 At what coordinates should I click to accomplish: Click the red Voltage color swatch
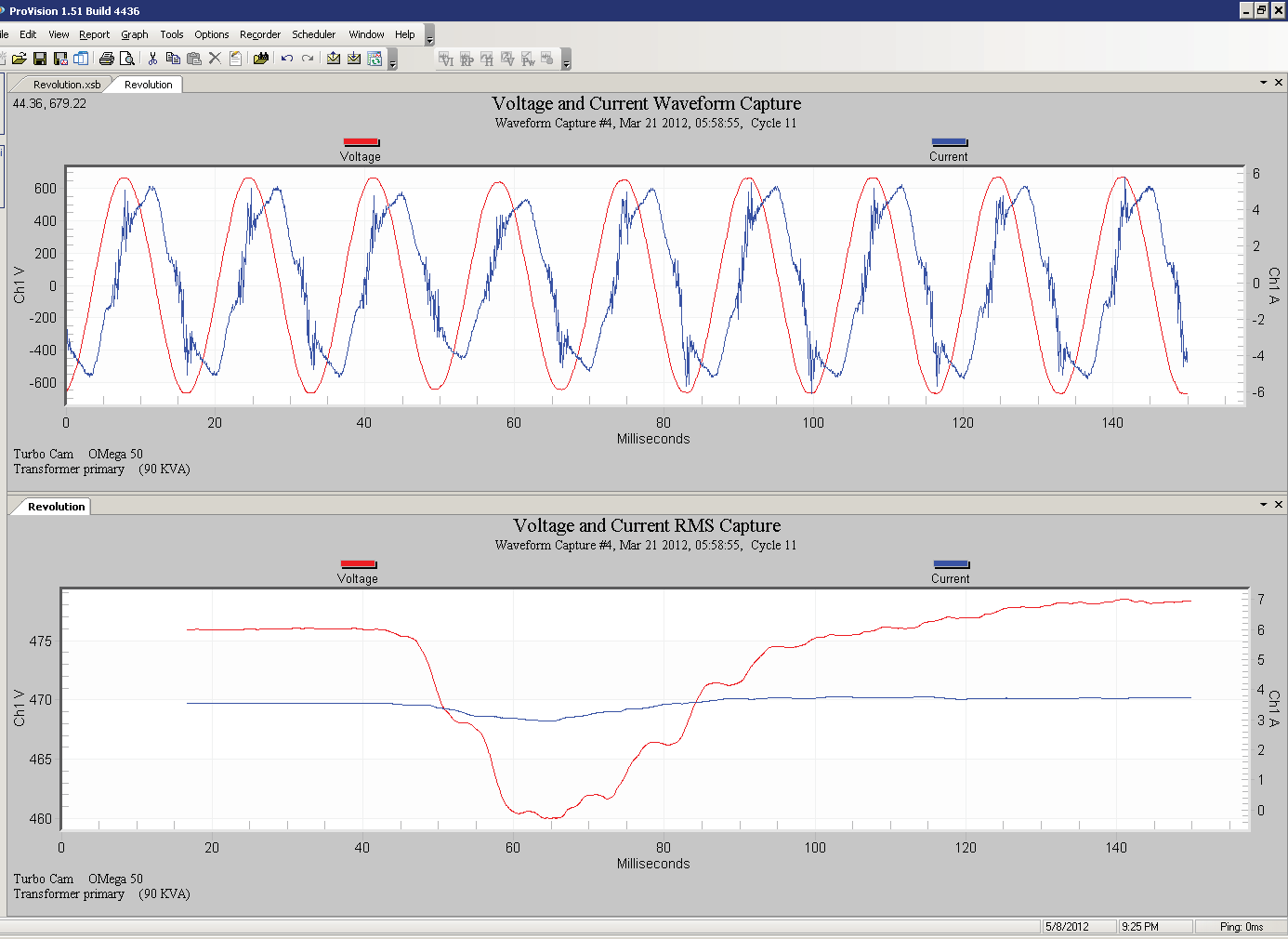pyautogui.click(x=361, y=141)
